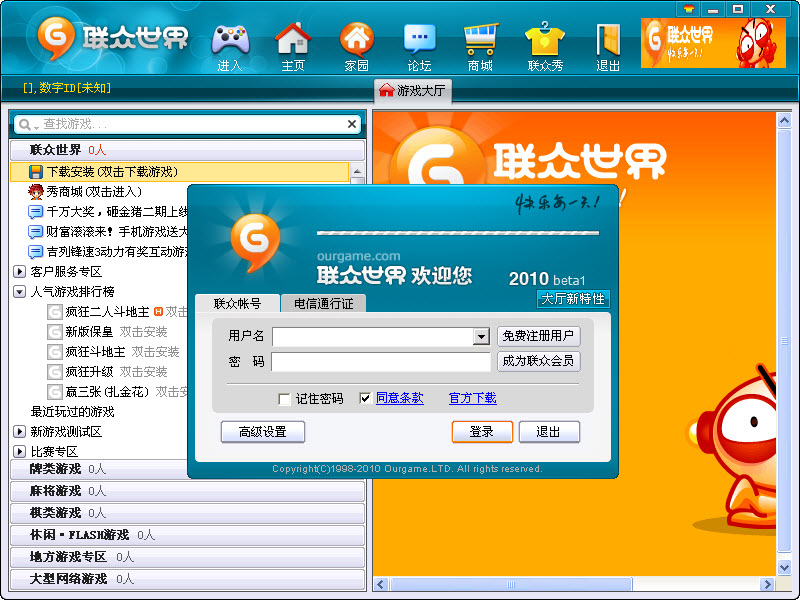This screenshot has height=600, width=800.
Task: Expand the 麻将游戏 category
Action: (187, 491)
